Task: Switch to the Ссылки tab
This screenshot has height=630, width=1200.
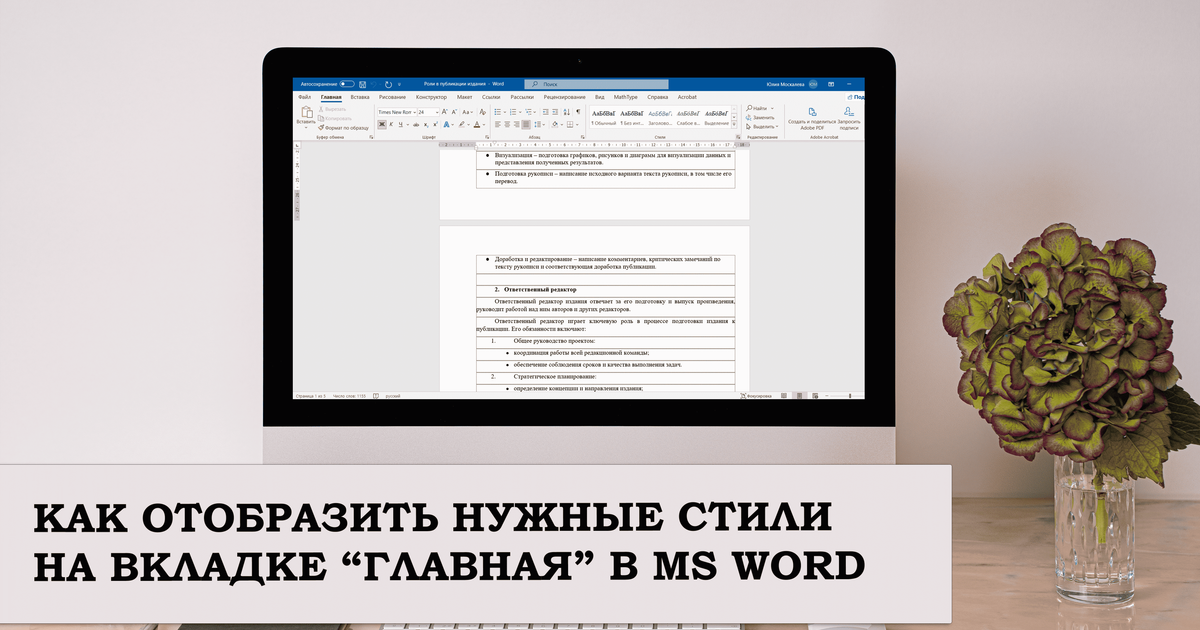Action: tap(491, 97)
